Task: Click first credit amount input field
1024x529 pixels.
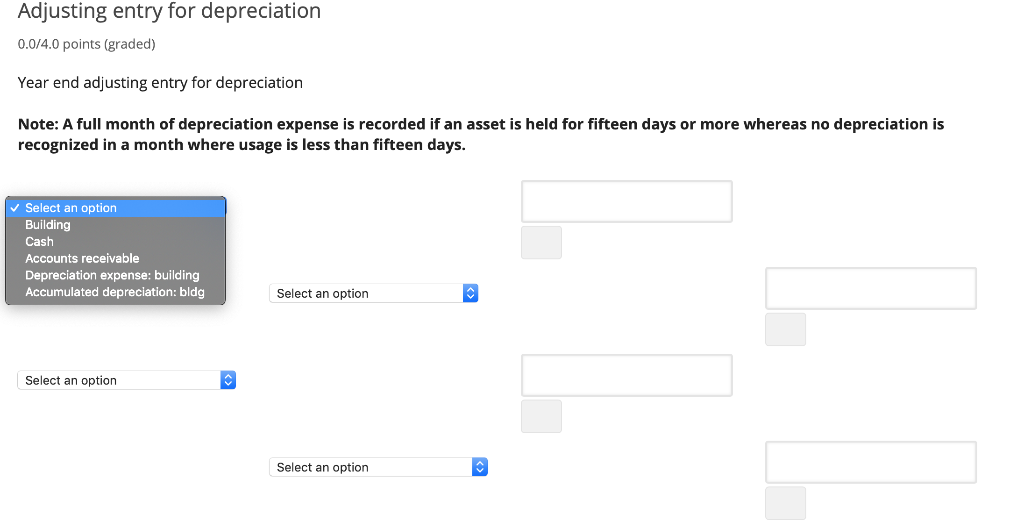Action: [x=870, y=289]
